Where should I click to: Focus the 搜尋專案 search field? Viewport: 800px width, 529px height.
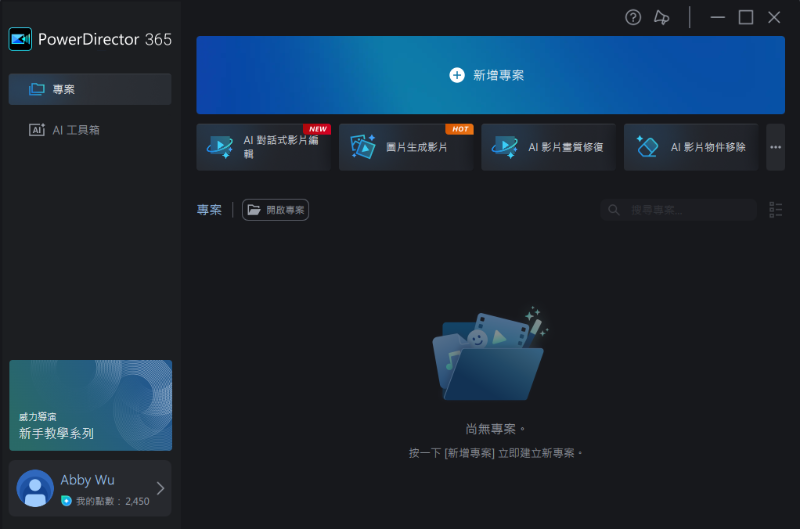pyautogui.click(x=679, y=210)
